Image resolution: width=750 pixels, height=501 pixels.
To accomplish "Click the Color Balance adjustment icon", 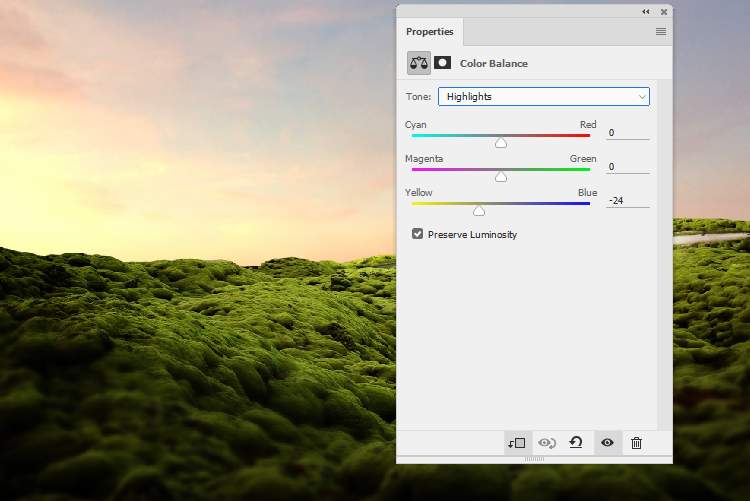I will click(x=418, y=63).
